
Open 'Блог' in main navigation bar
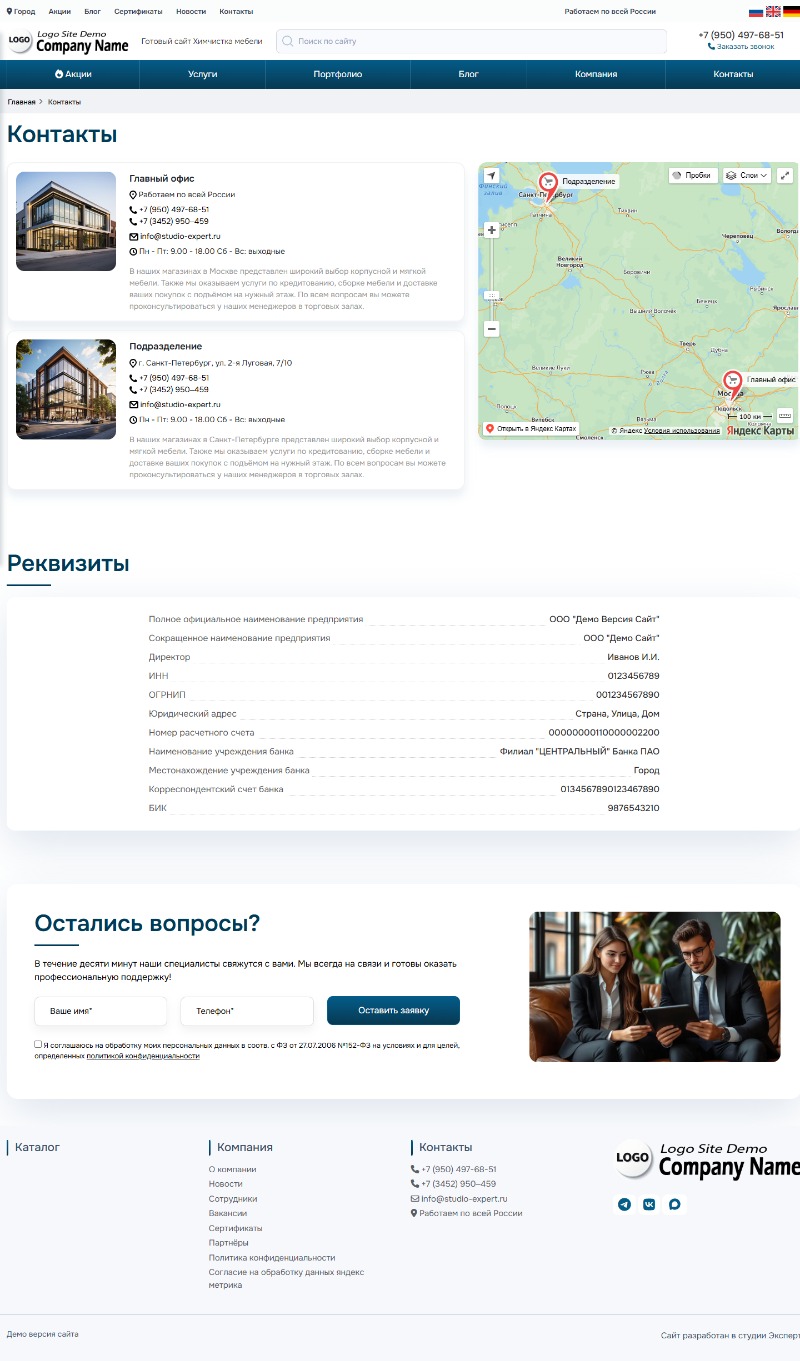point(468,74)
